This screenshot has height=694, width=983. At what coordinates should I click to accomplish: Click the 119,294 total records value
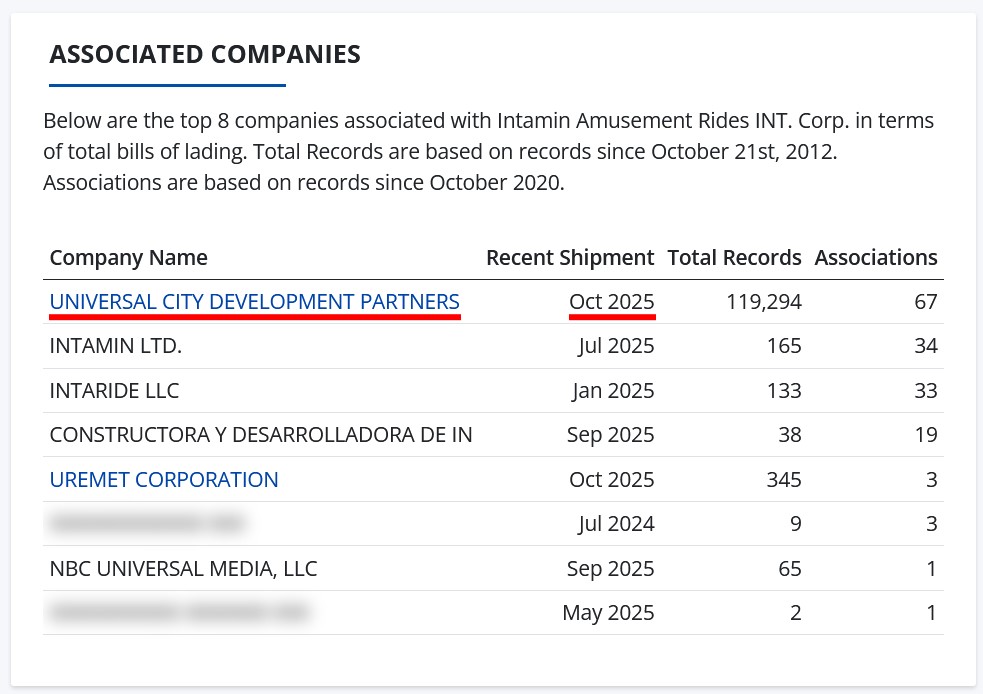click(764, 302)
